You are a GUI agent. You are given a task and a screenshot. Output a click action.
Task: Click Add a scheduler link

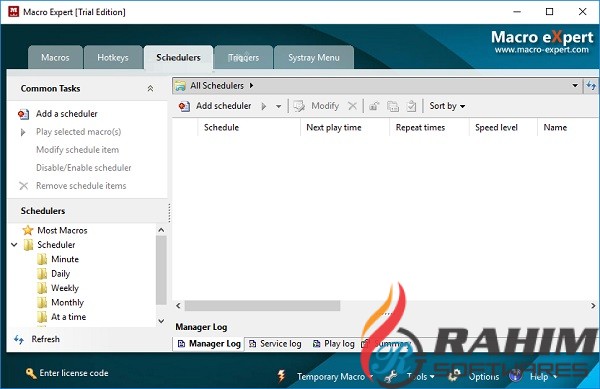tap(67, 114)
